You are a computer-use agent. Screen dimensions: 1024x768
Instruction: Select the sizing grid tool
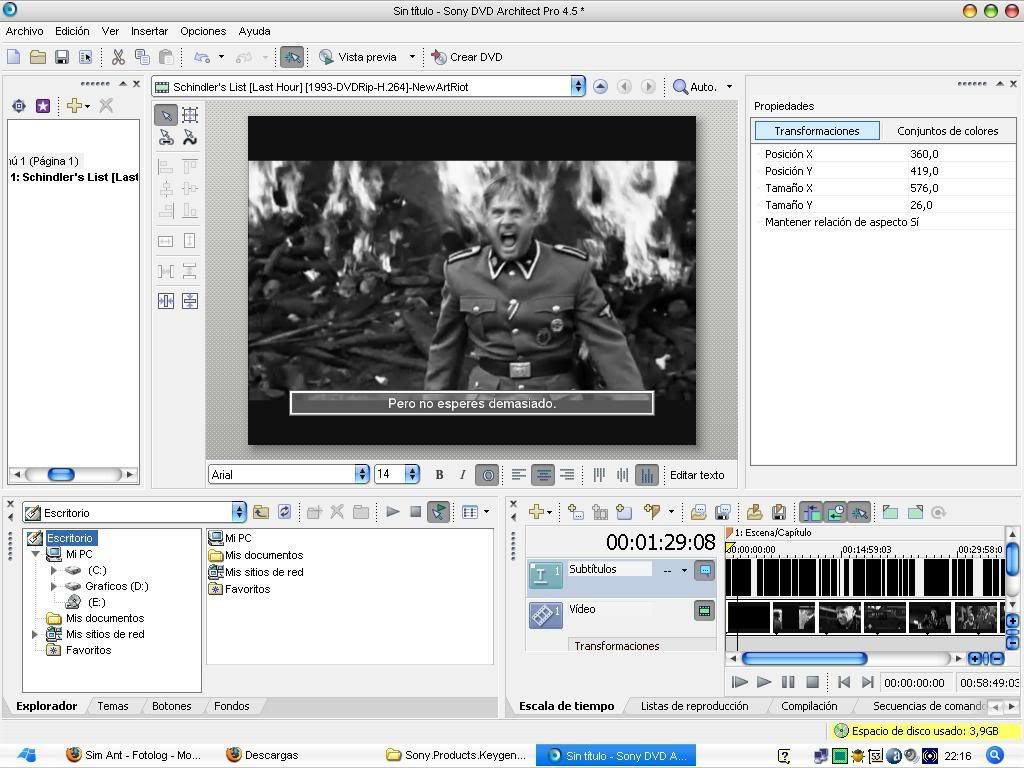click(190, 116)
